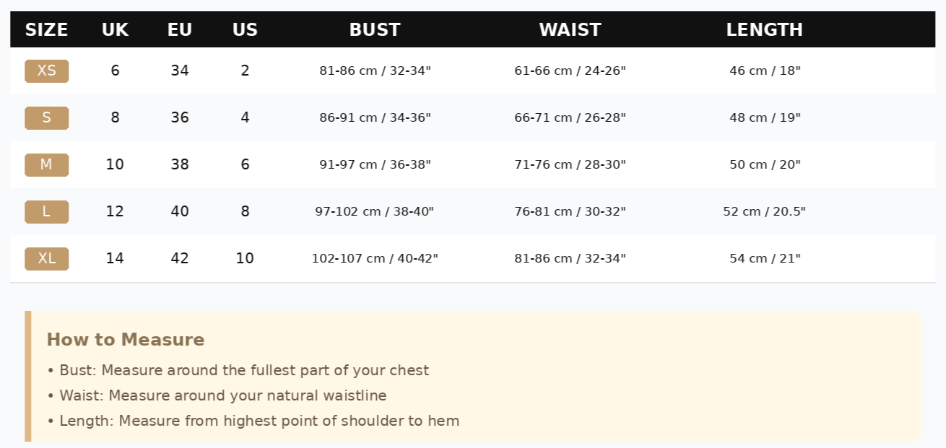Select the XS size badge
Viewport: 946px width, 448px height.
(x=46, y=71)
